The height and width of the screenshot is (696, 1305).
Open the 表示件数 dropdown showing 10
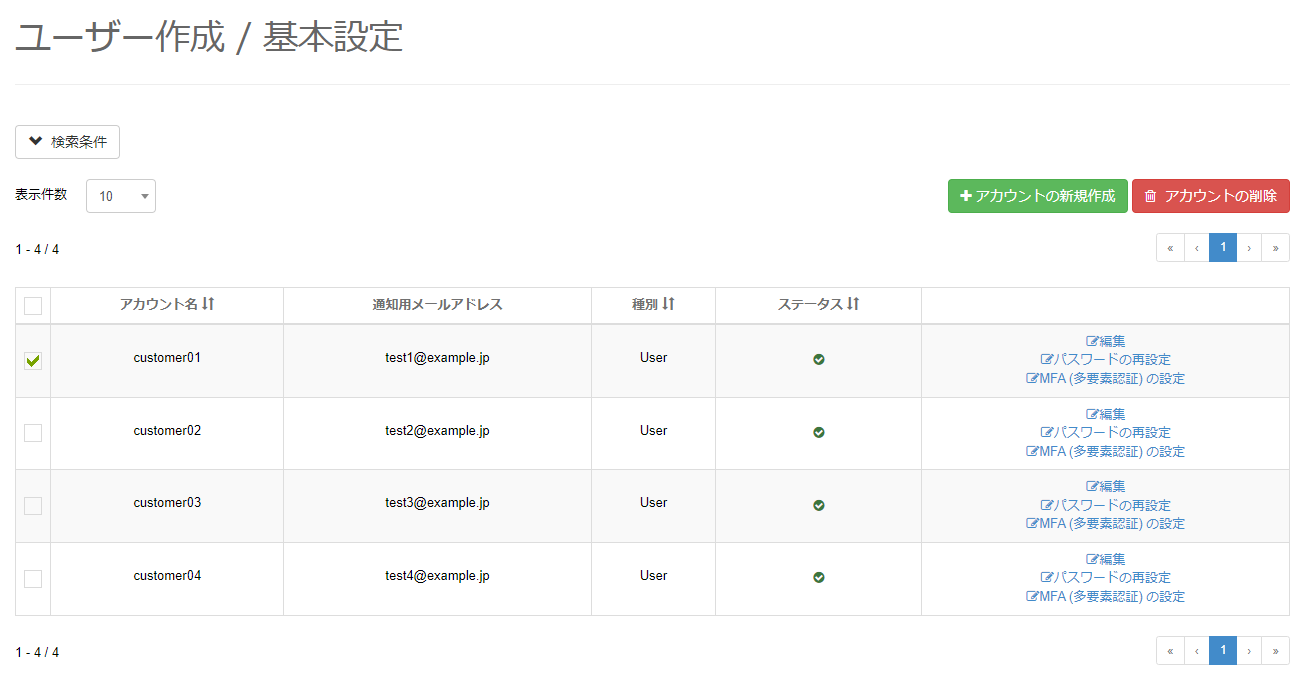point(121,196)
